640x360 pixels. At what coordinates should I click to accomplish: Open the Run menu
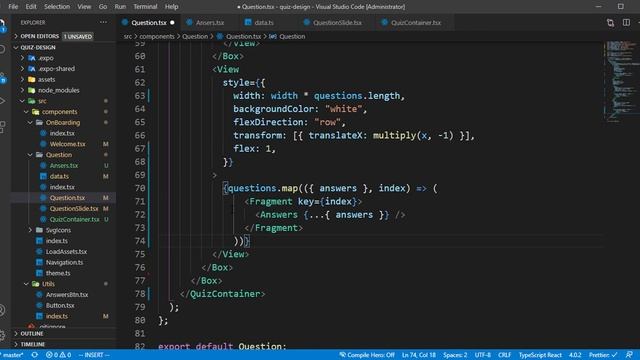coord(120,7)
